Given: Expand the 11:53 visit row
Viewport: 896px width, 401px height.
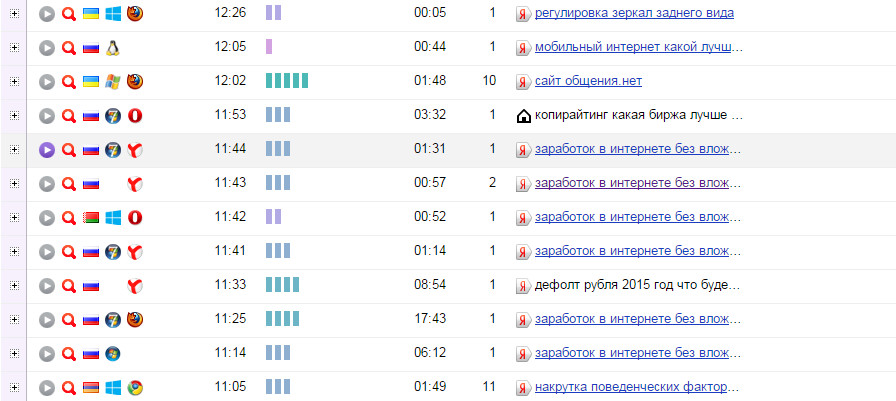Looking at the screenshot, I should click(x=14, y=115).
